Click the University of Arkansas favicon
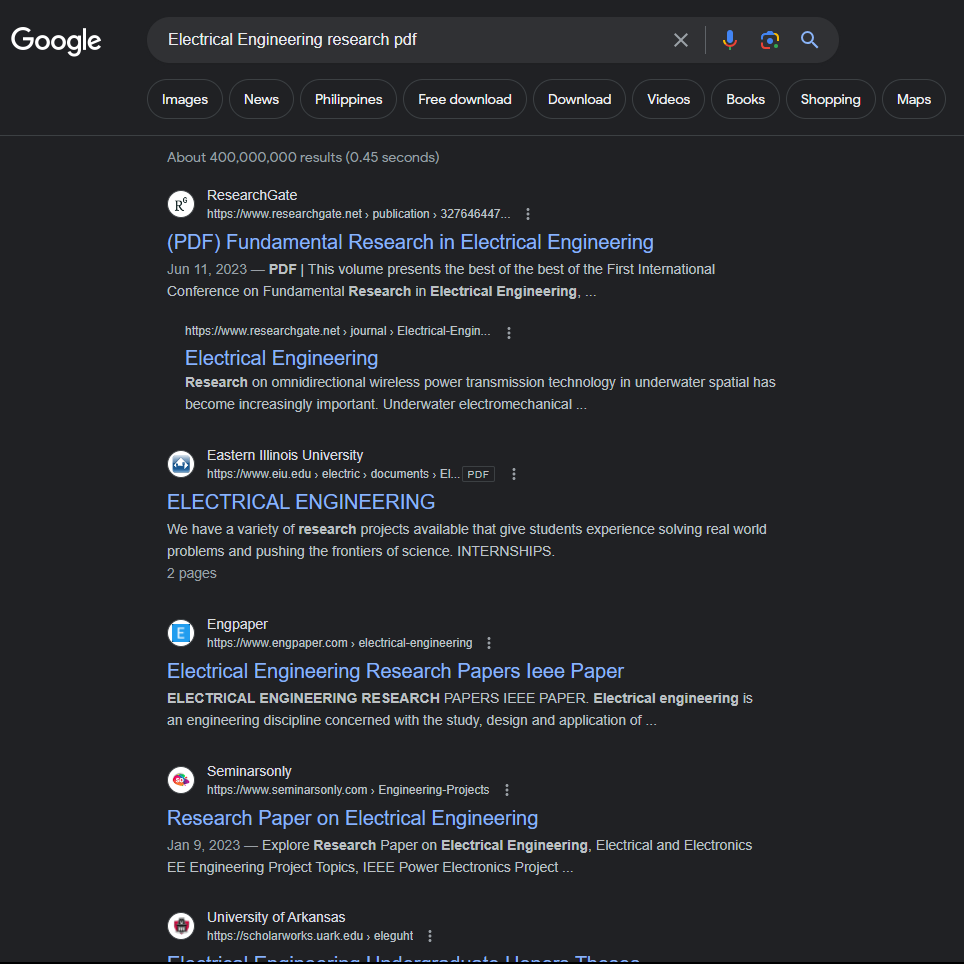 (181, 926)
